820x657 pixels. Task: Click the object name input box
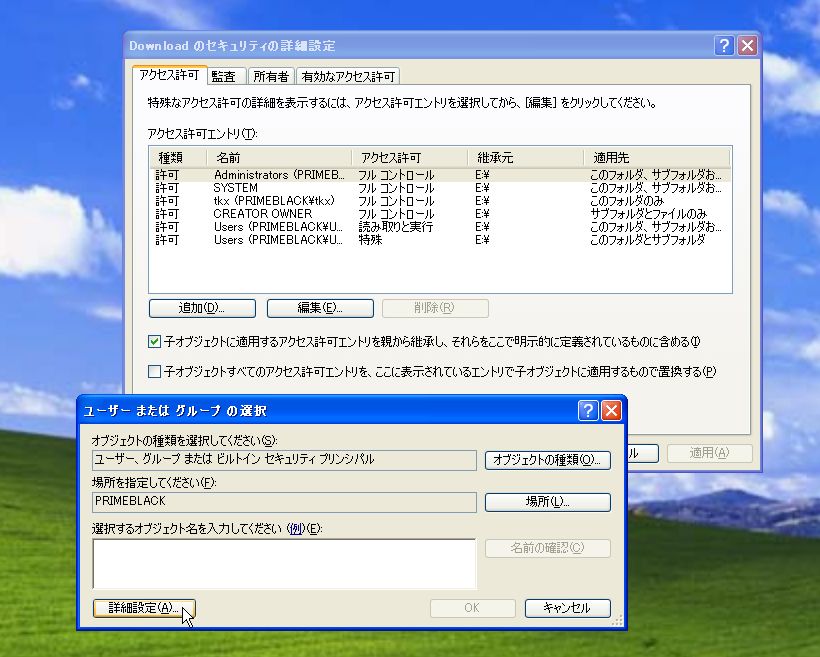pyautogui.click(x=284, y=564)
